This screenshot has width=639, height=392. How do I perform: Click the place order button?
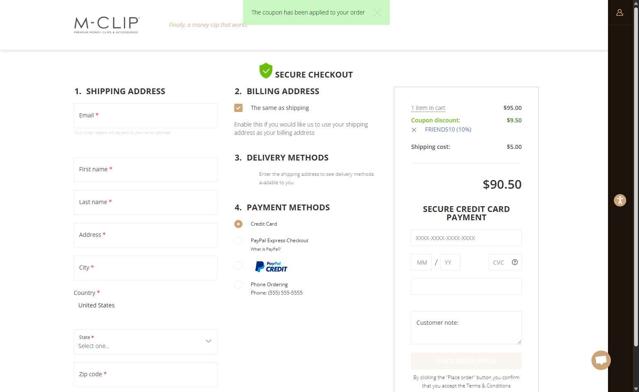(466, 361)
